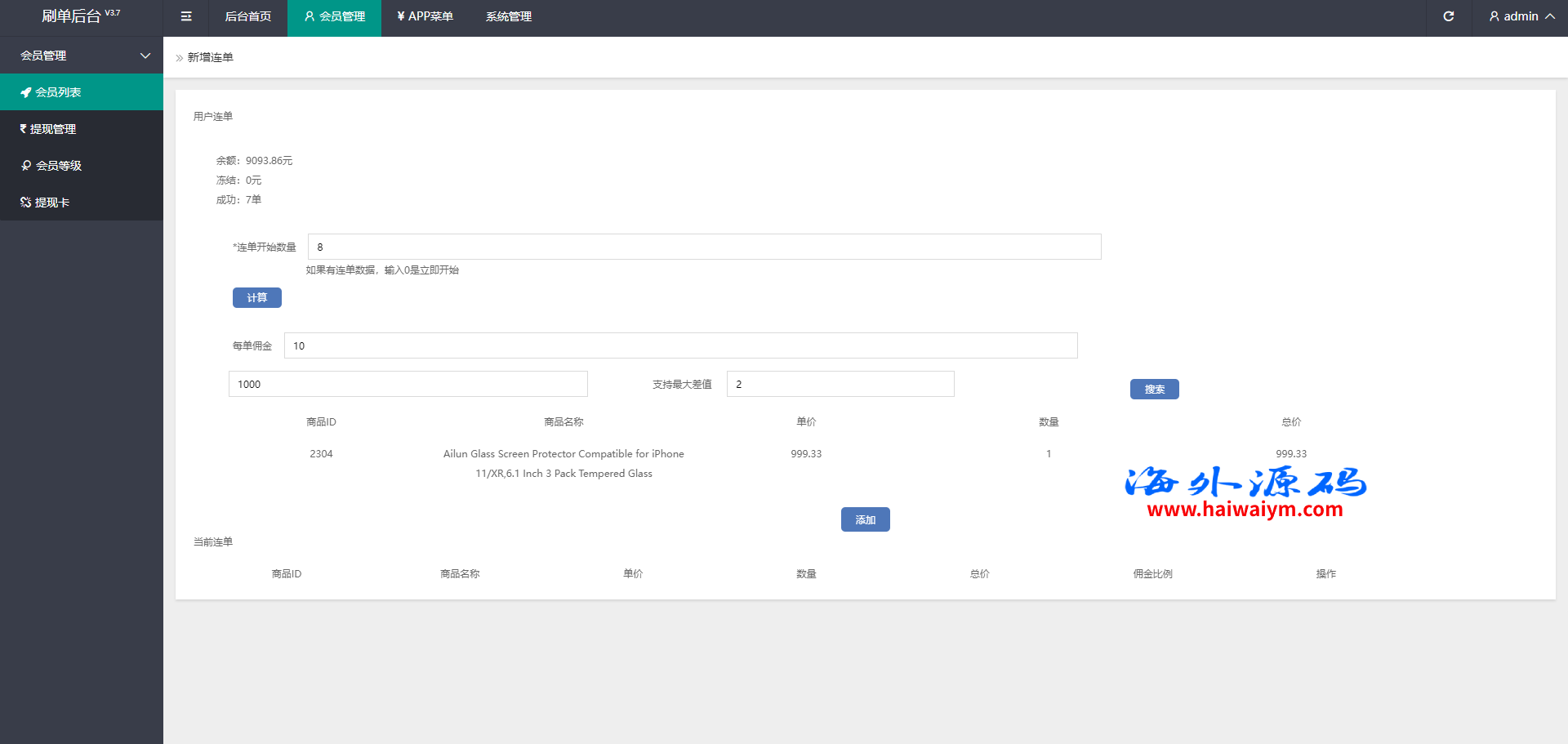Focus the 支持最大差值 input field
The height and width of the screenshot is (744, 1568).
tap(840, 384)
